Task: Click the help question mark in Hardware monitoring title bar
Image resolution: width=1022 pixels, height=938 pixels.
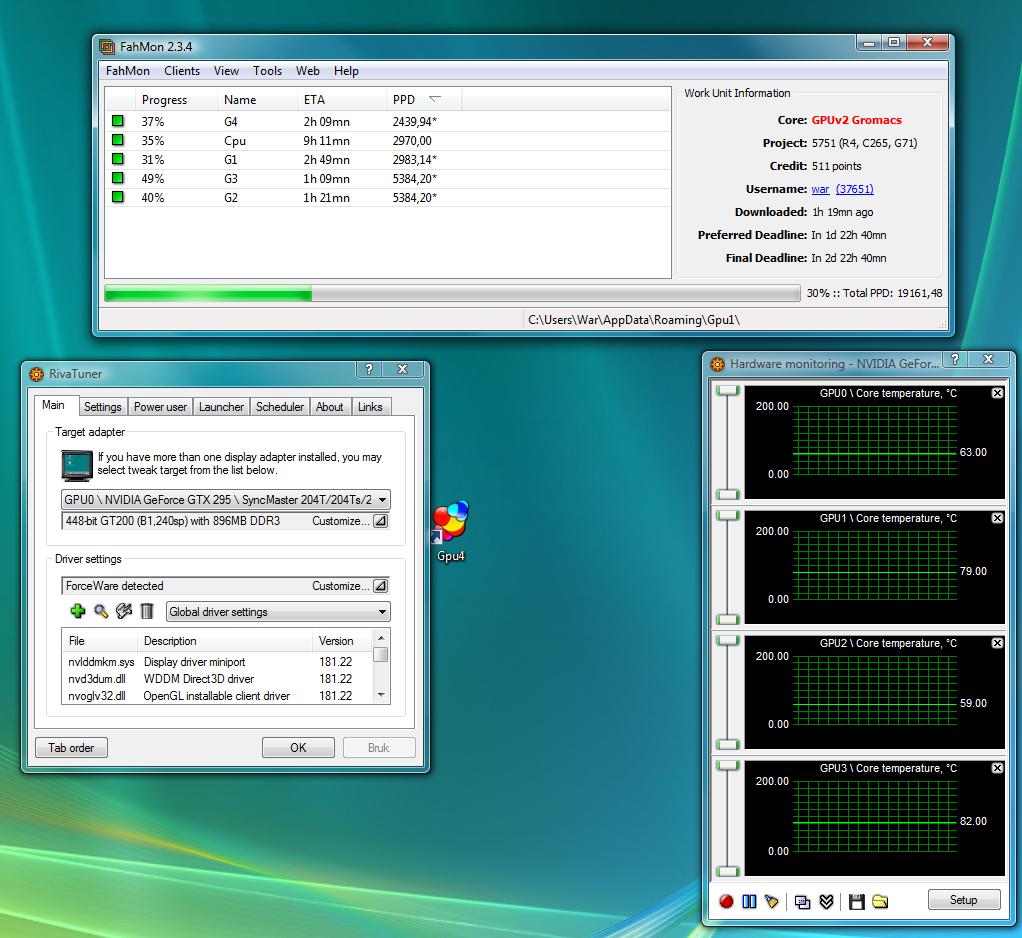Action: pos(955,359)
